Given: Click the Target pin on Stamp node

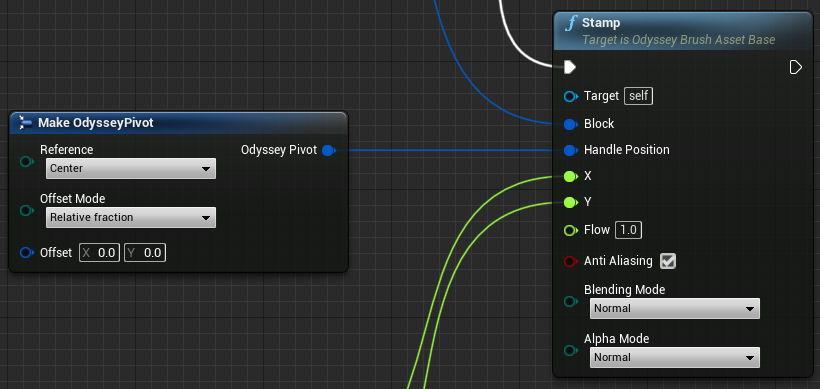Looking at the screenshot, I should click(x=571, y=96).
